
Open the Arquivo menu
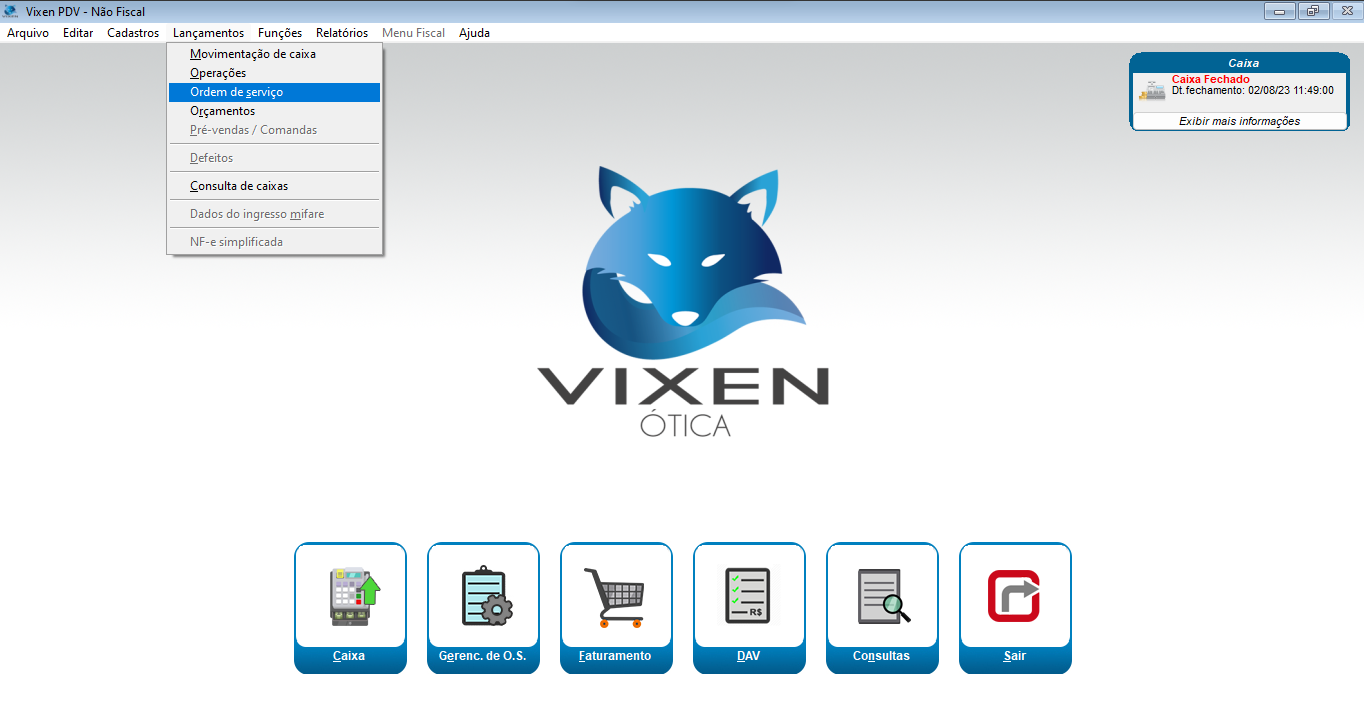coord(28,33)
